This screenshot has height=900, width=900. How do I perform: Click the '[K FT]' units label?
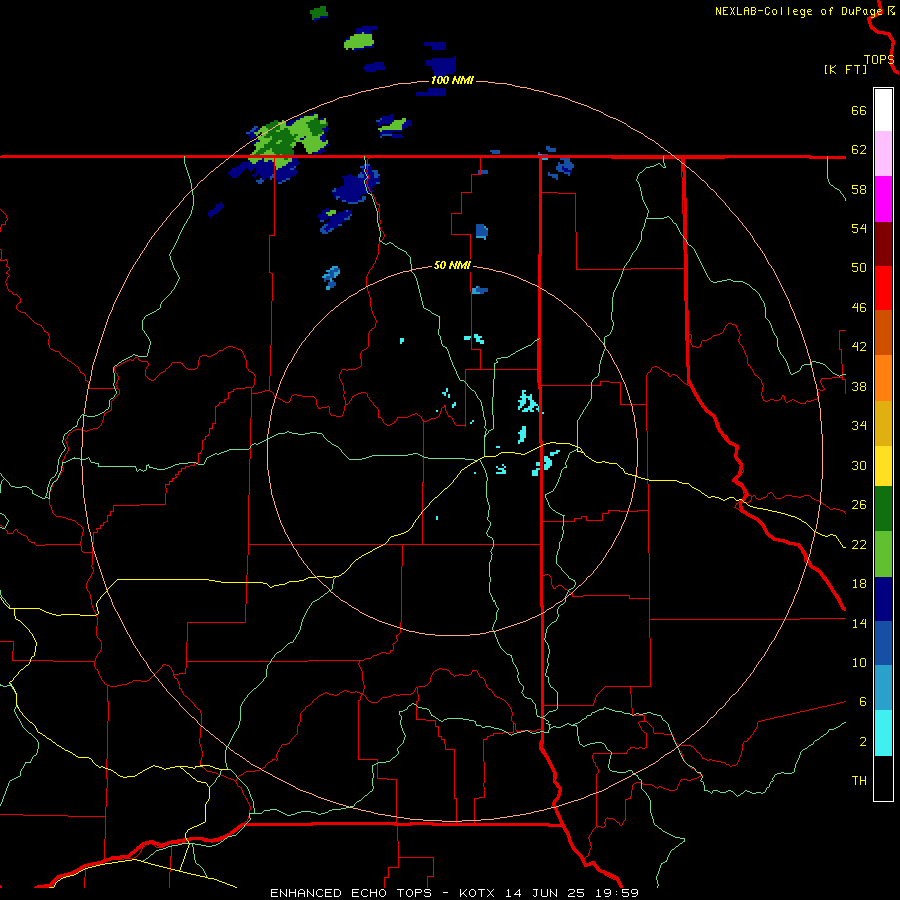click(845, 69)
